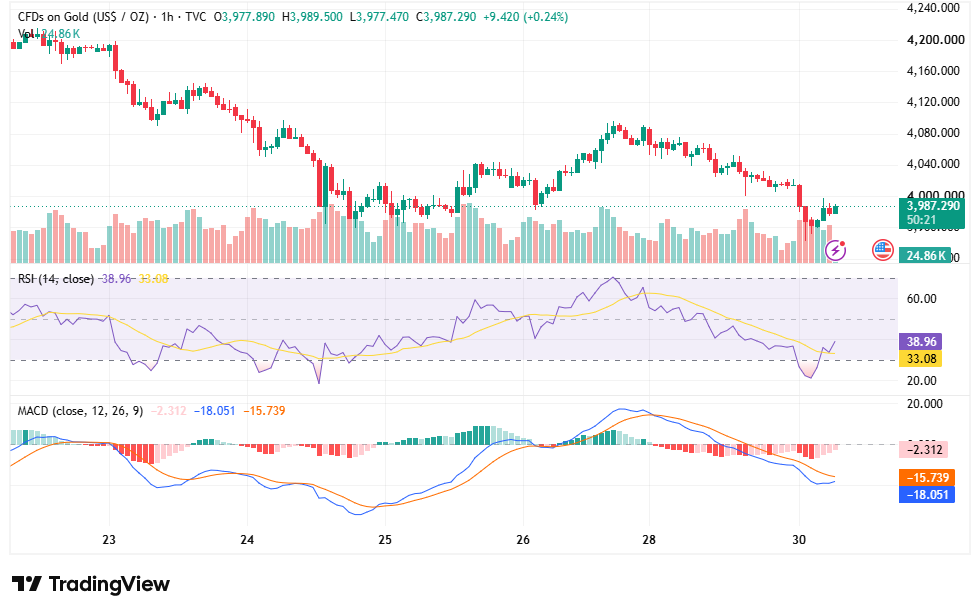
Task: Click the purple RSI value tag 38.96
Action: click(x=921, y=341)
